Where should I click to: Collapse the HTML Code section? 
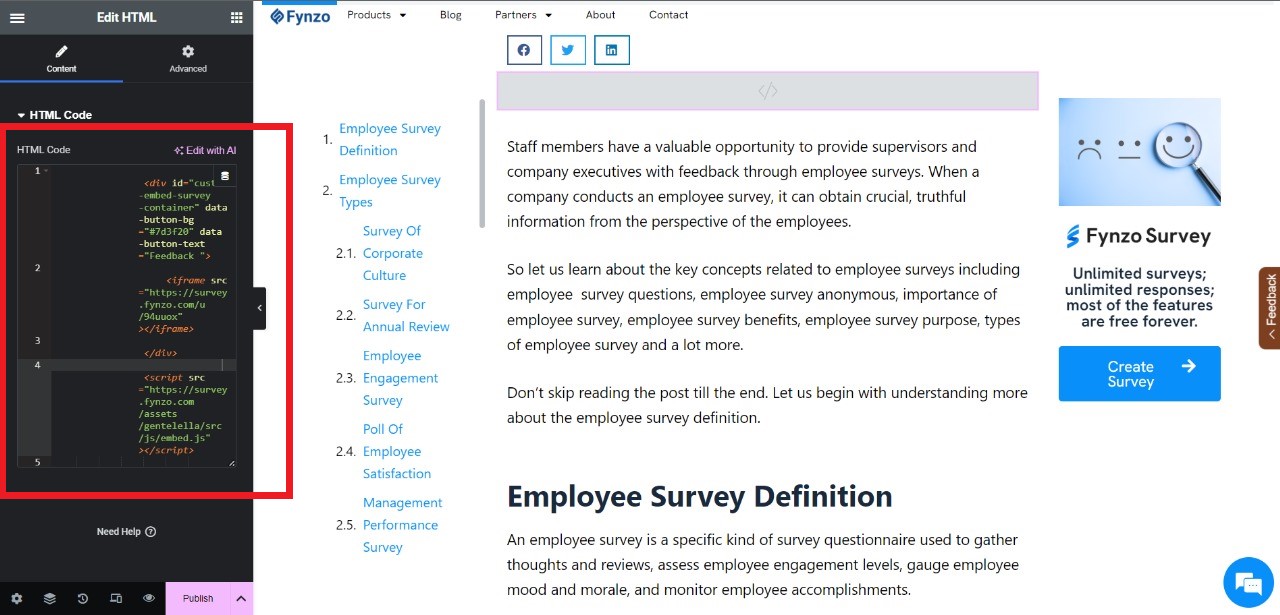[x=55, y=115]
